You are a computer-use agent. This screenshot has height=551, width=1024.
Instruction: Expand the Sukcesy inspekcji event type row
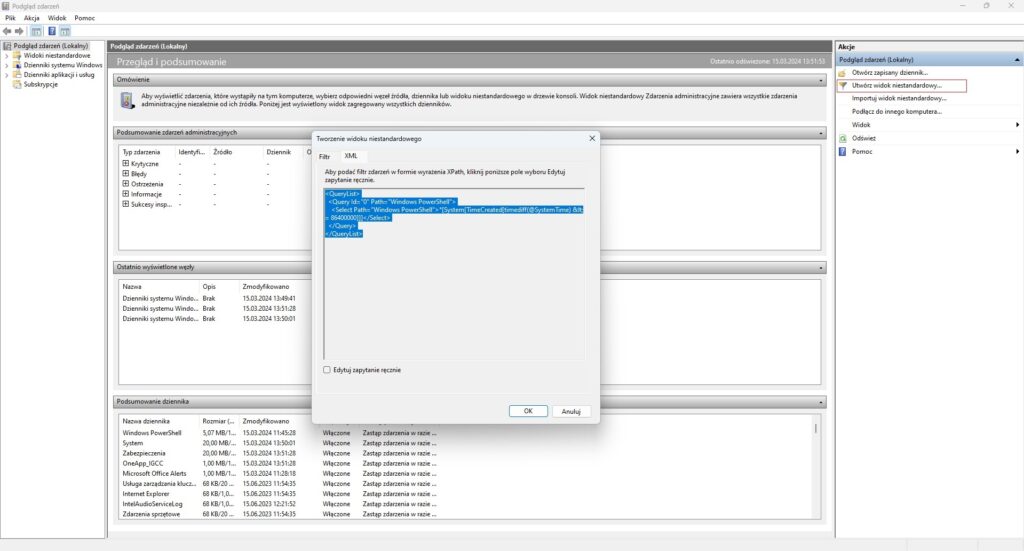pos(125,204)
